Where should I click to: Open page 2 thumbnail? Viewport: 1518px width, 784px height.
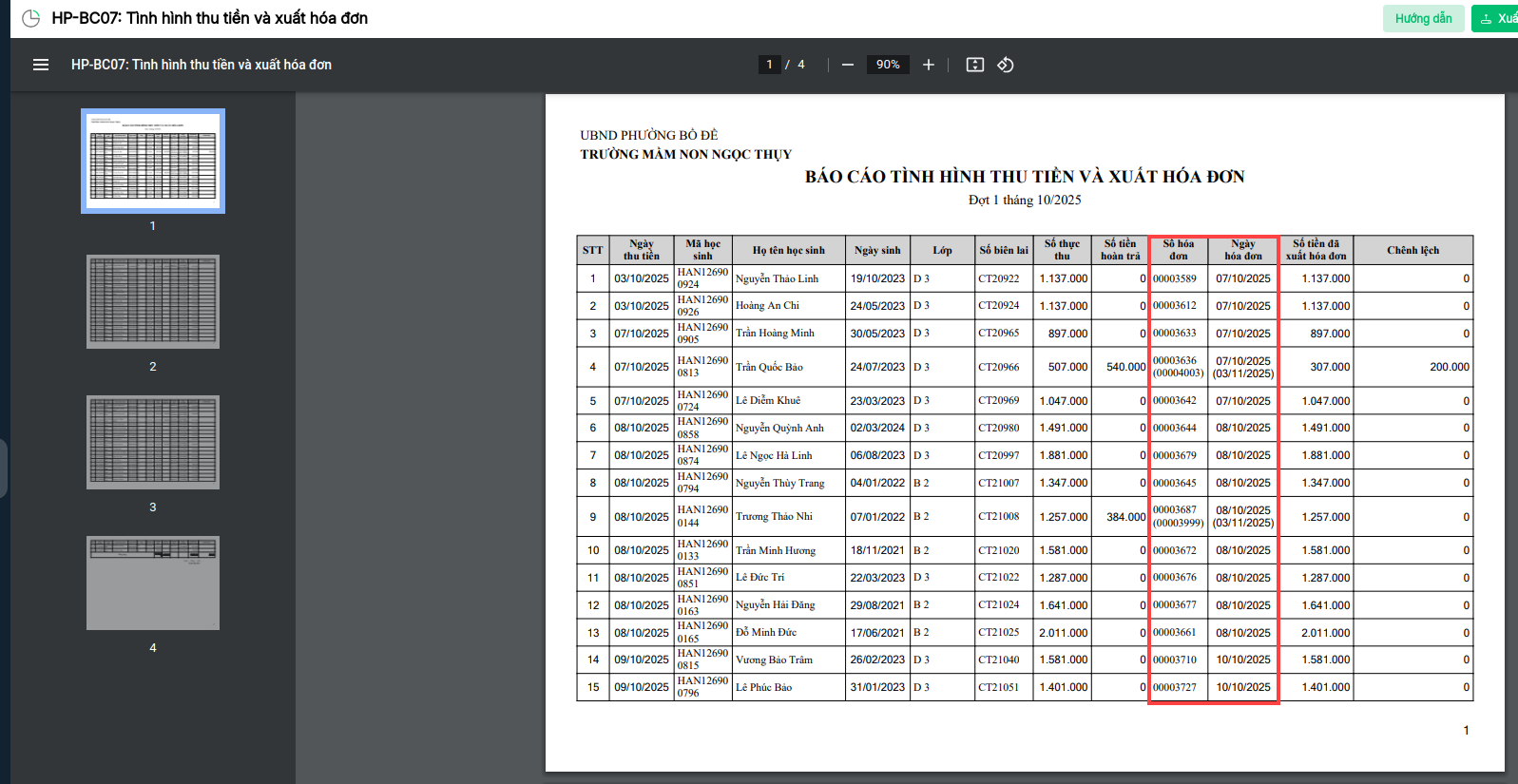coord(153,301)
